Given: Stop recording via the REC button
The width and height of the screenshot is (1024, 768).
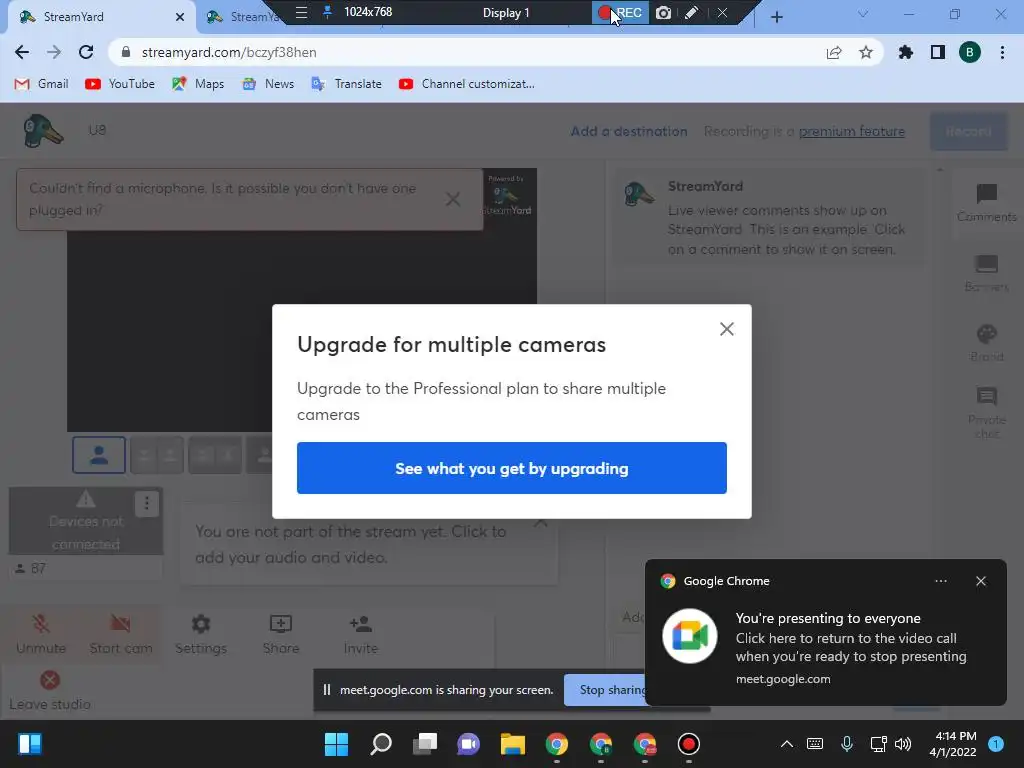Looking at the screenshot, I should pyautogui.click(x=620, y=12).
